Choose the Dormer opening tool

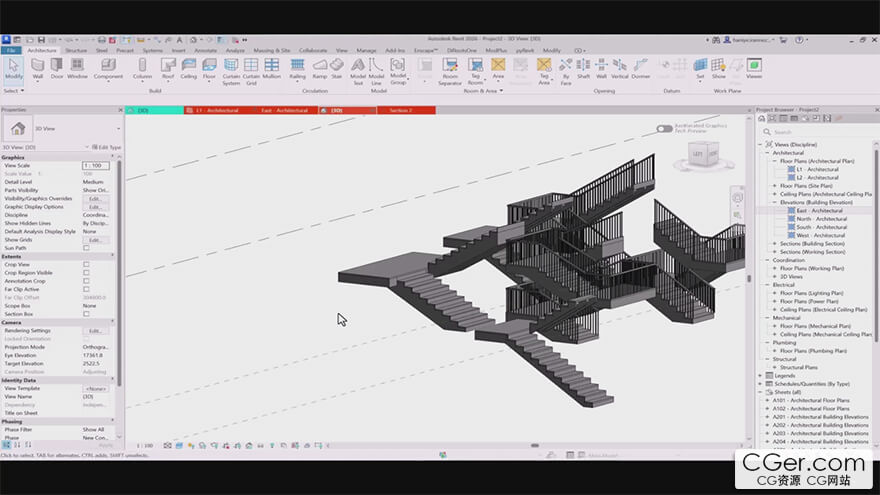[640, 68]
